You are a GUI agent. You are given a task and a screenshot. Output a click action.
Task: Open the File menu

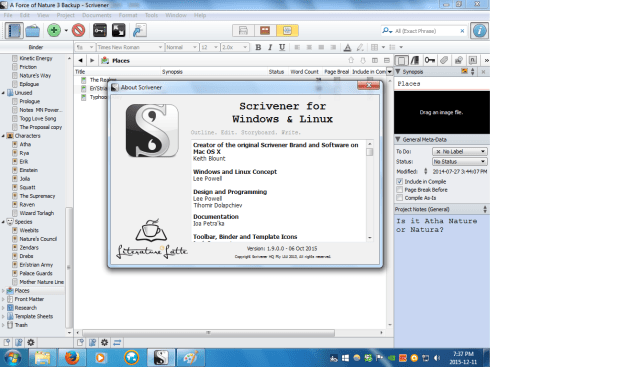[8, 15]
